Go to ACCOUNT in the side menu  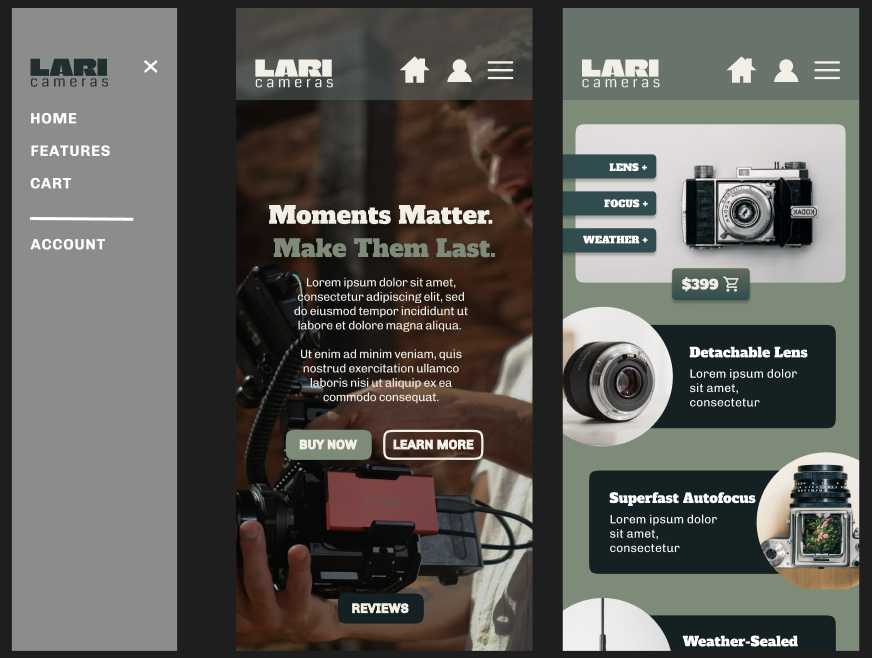coord(68,244)
